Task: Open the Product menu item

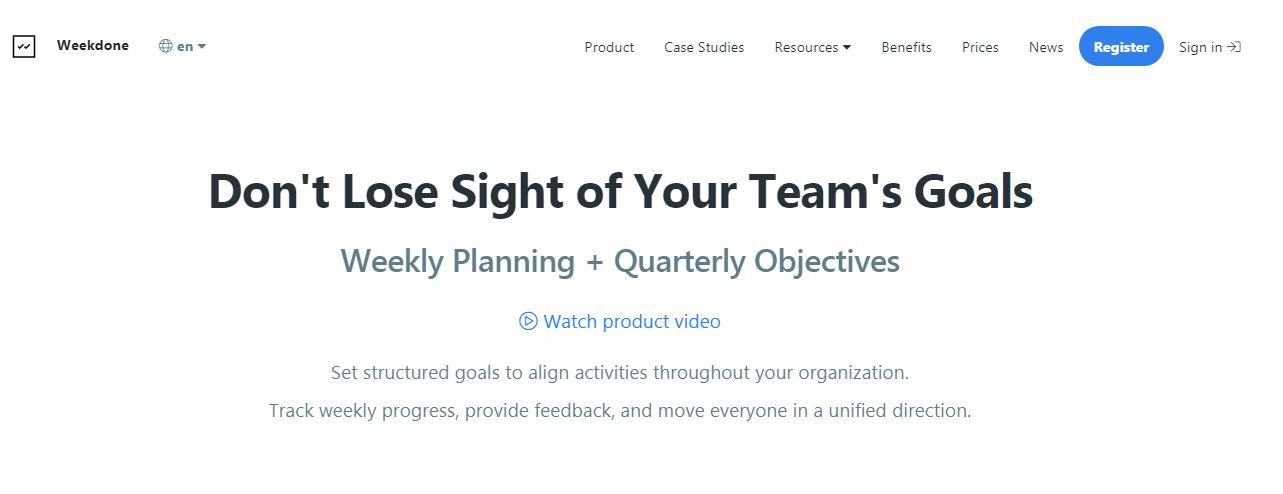Action: coord(609,47)
